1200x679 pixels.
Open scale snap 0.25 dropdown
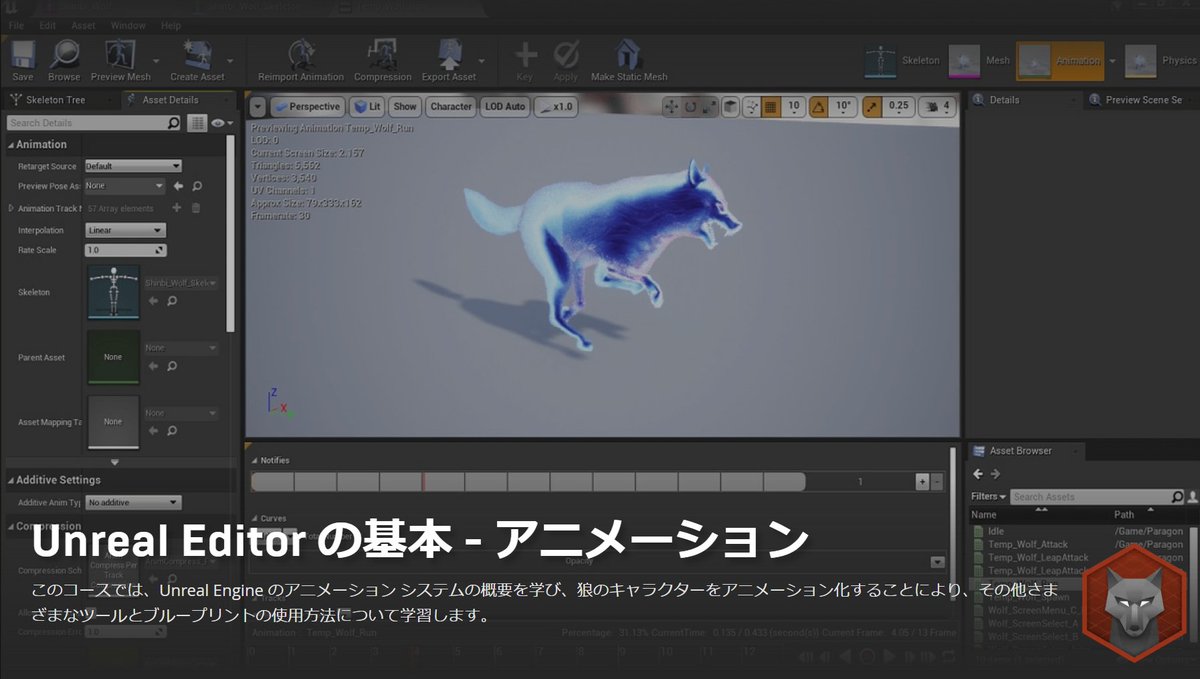(x=899, y=106)
